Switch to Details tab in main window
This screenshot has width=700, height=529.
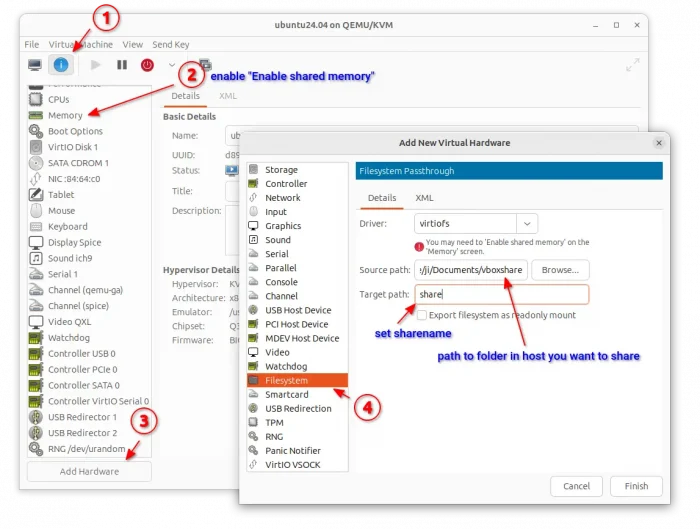(x=185, y=96)
